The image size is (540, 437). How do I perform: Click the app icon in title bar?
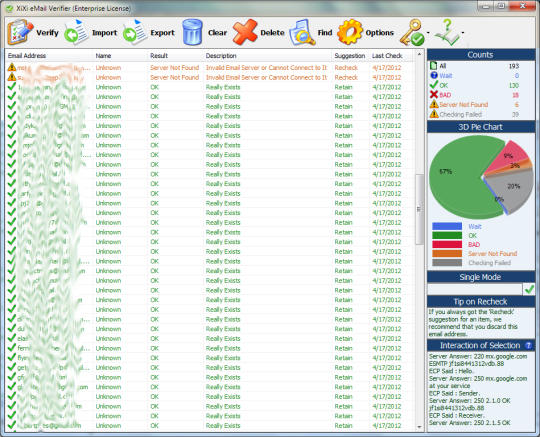(10, 8)
